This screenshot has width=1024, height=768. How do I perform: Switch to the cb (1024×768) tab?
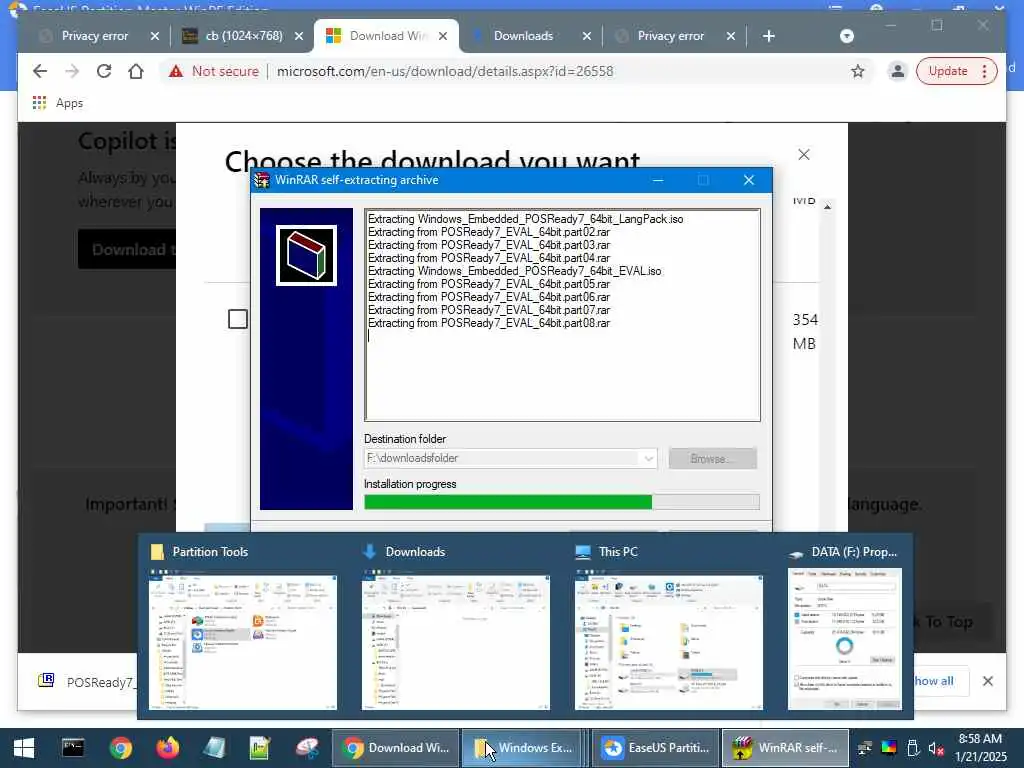(243, 36)
